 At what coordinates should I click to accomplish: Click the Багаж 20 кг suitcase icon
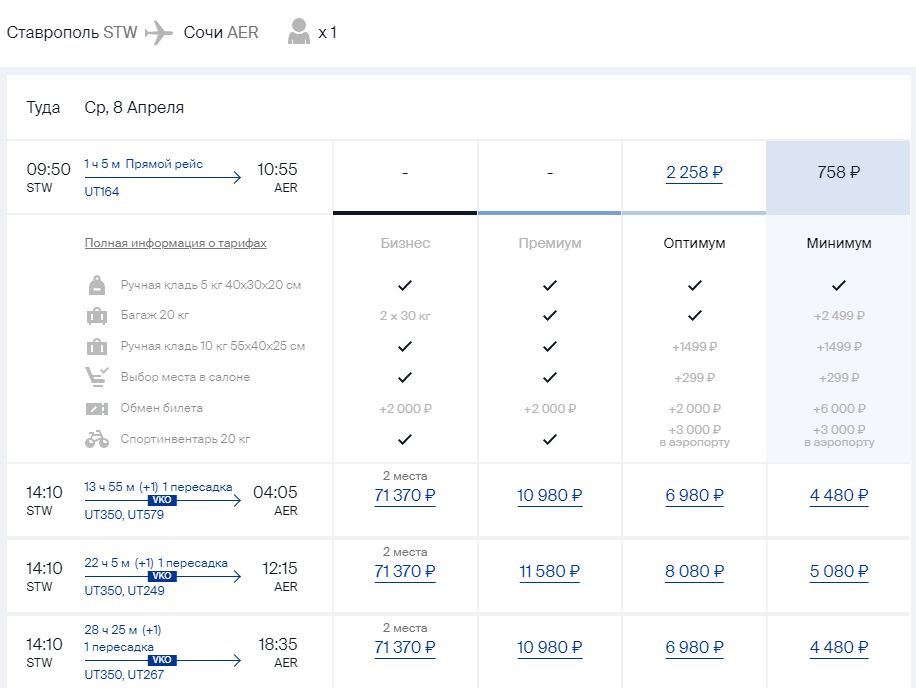point(97,316)
